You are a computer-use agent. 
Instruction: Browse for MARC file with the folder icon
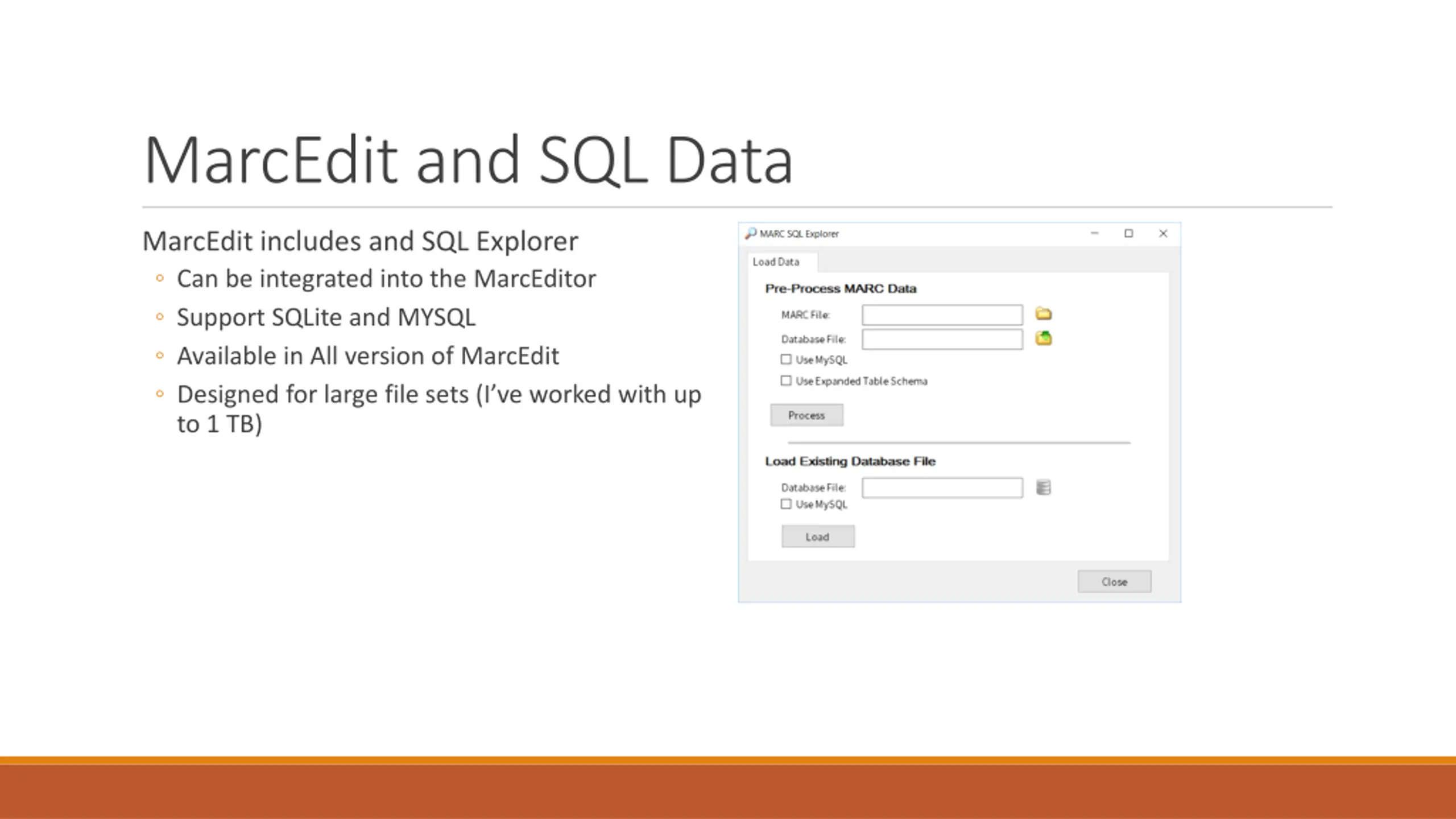point(1043,314)
